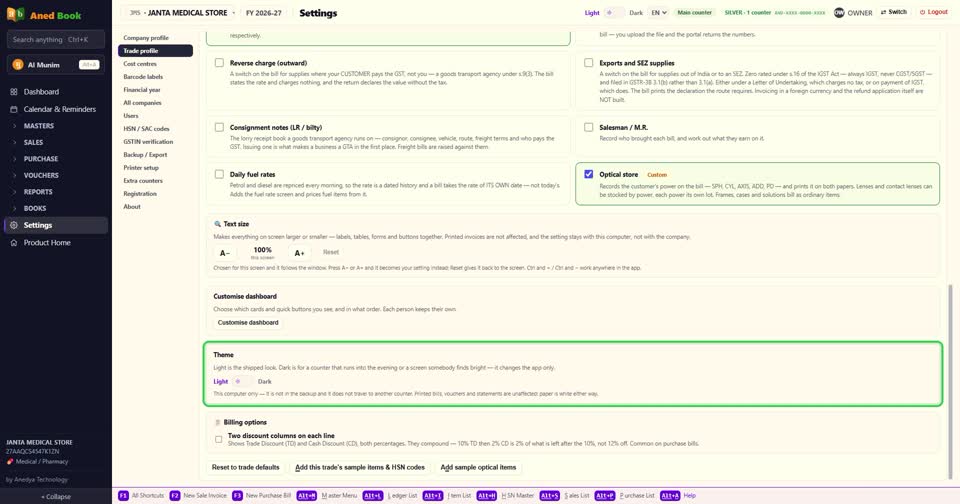Viewport: 960px width, 504px height.
Task: Click the Customise dashboard button
Action: [248, 323]
